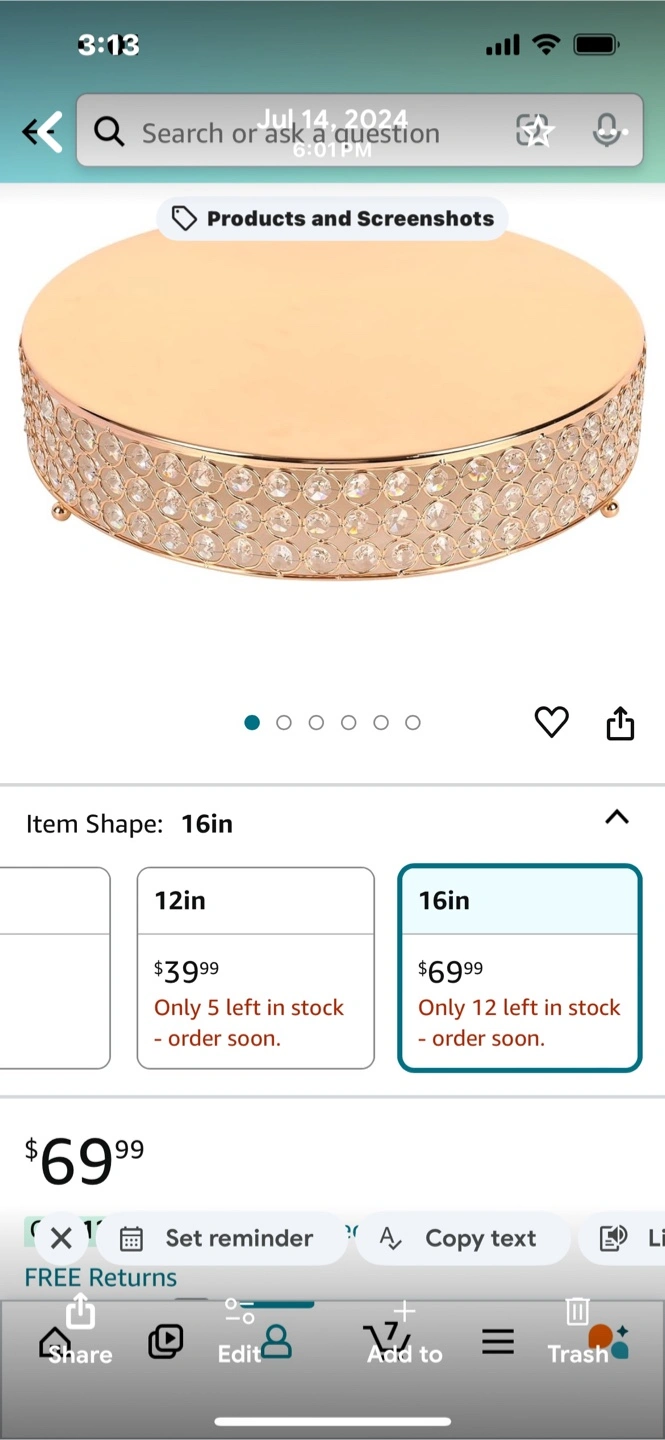Jump to the second image carousel dot
The width and height of the screenshot is (665, 1440).
pyautogui.click(x=284, y=723)
